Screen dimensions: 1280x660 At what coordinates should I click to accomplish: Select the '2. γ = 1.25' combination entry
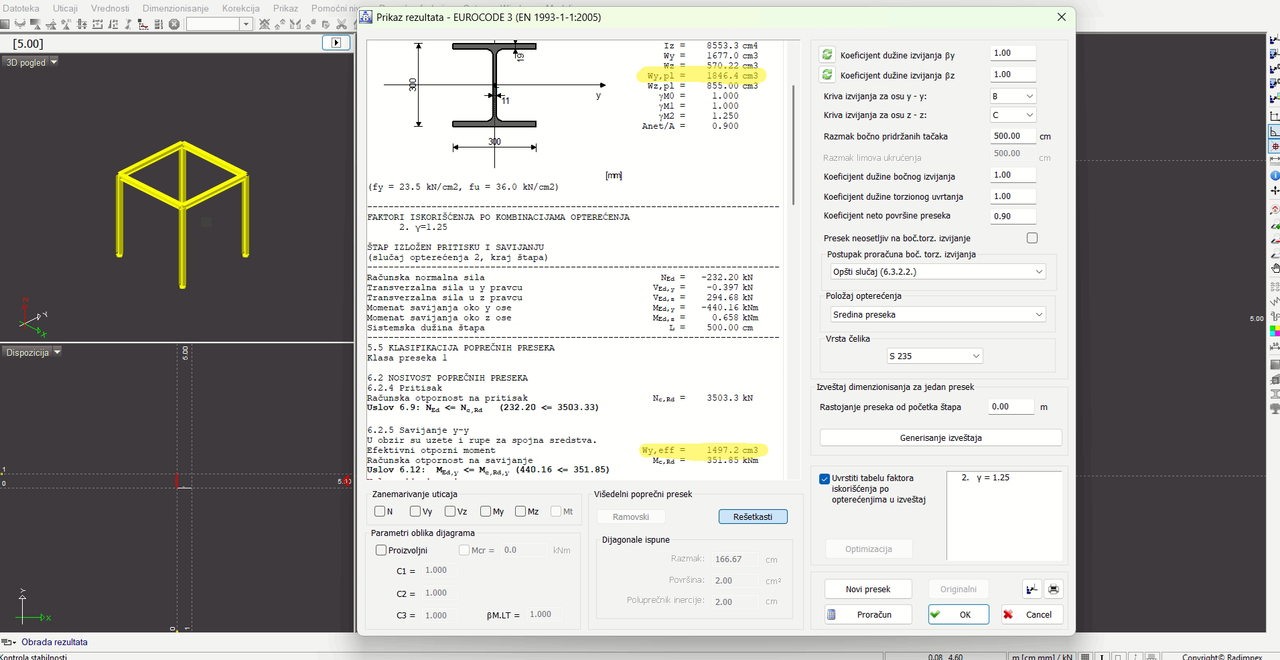pos(986,478)
